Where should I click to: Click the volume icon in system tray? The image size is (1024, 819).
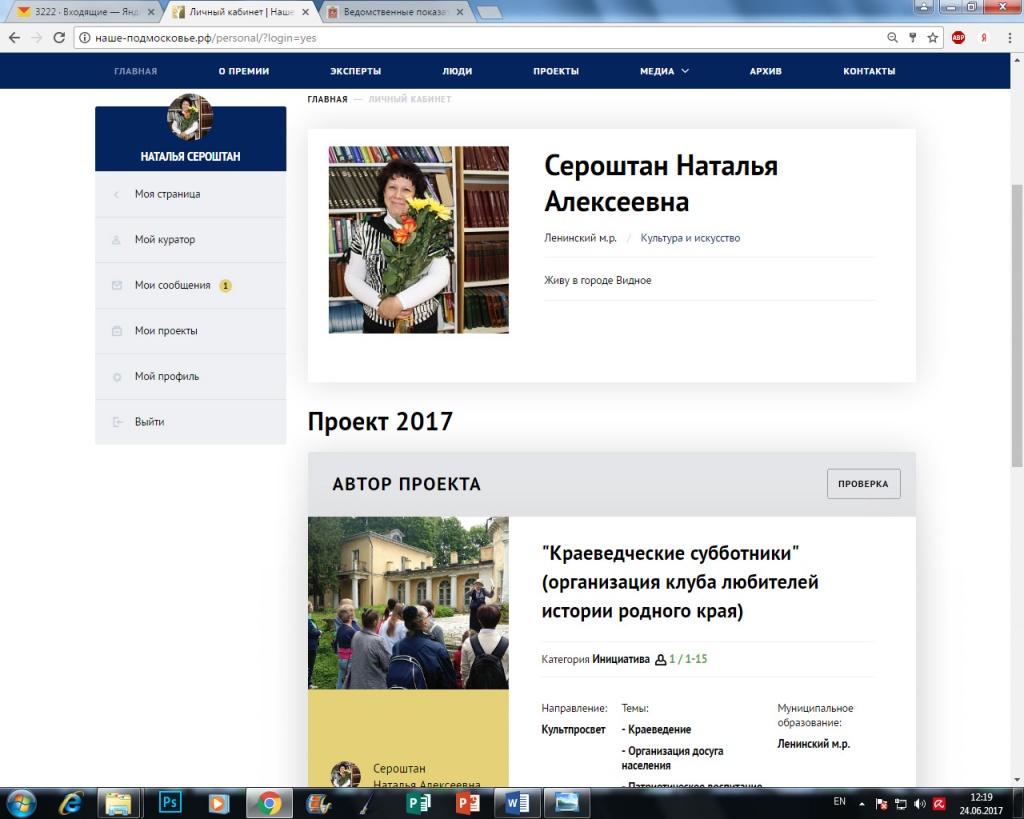pyautogui.click(x=920, y=803)
